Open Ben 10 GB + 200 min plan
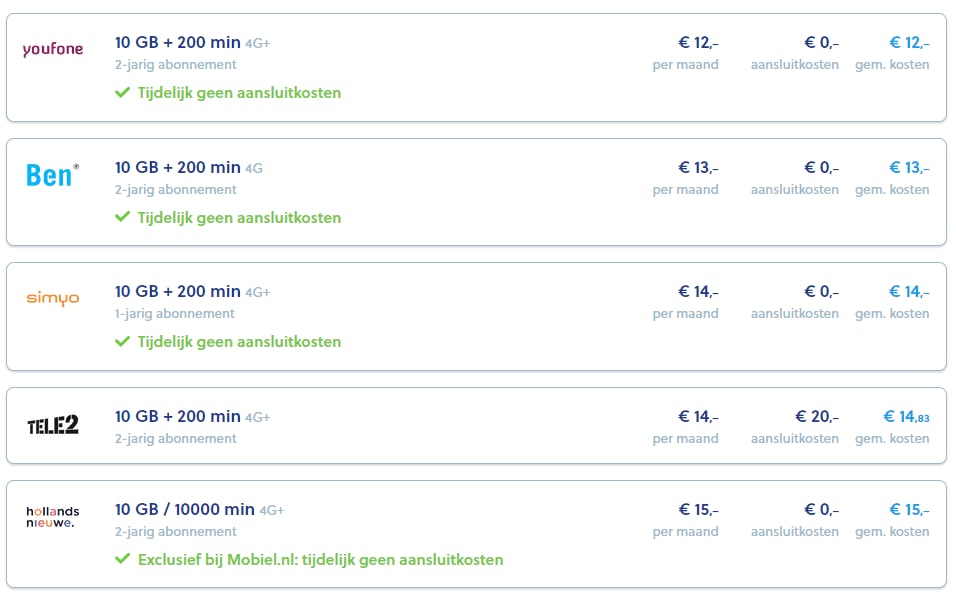This screenshot has height=599, width=956. click(177, 167)
